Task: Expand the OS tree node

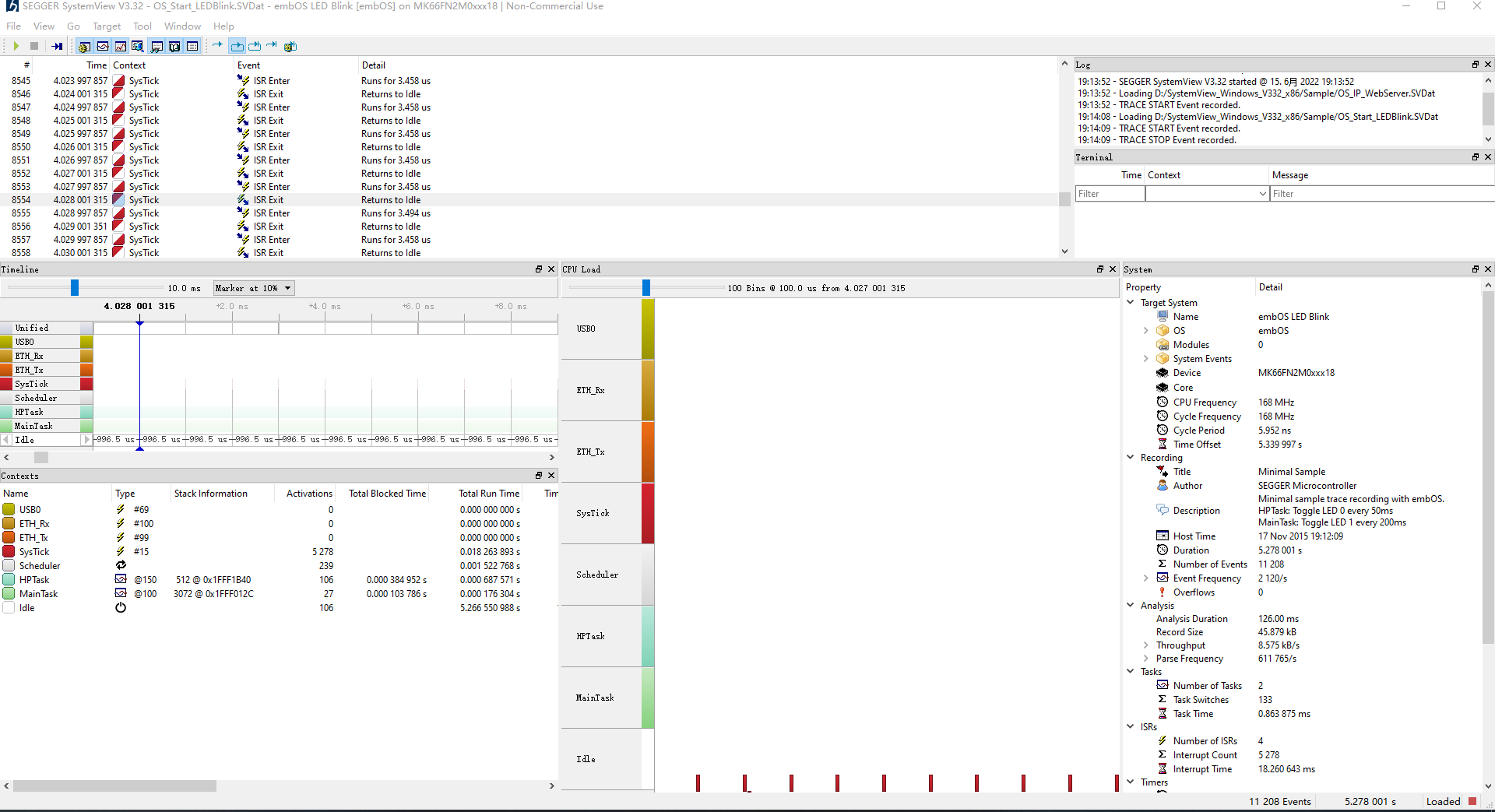Action: point(1145,331)
